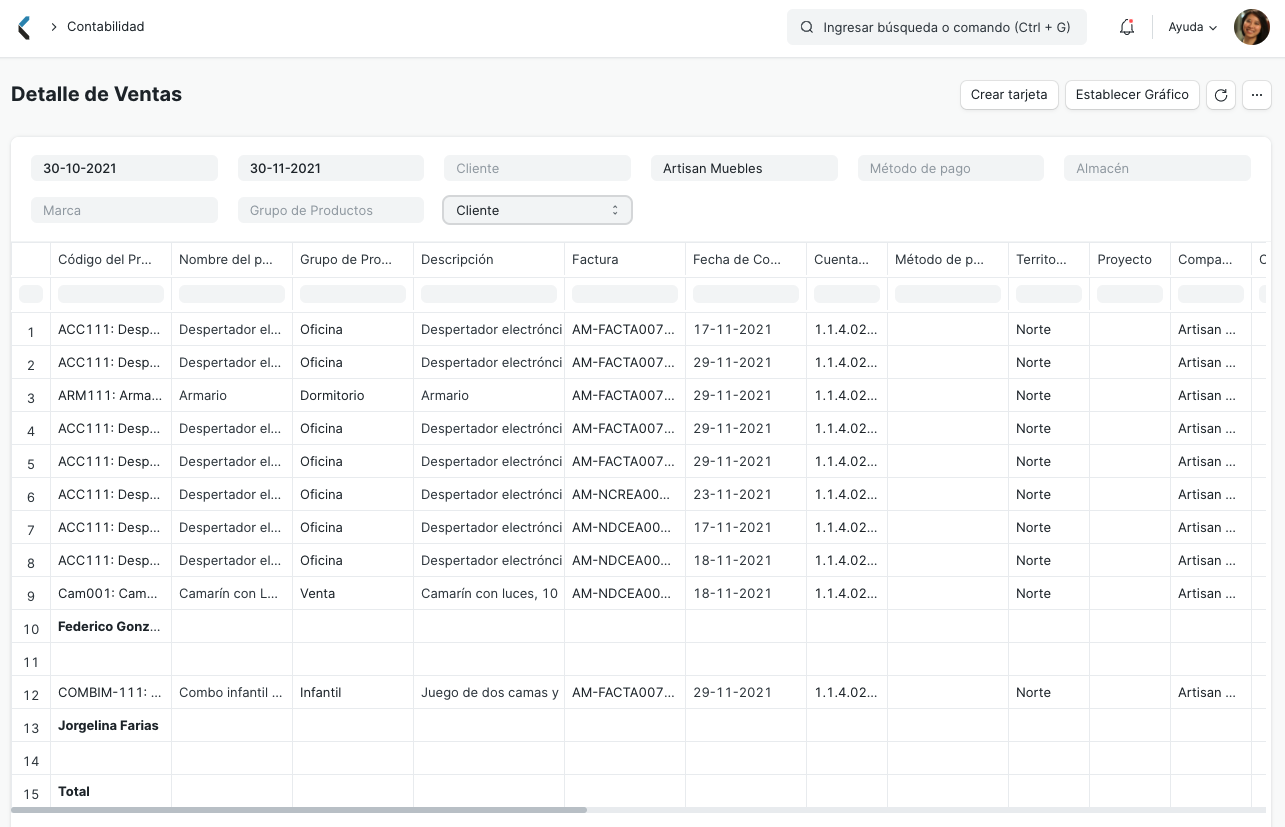Click the horizontal table scrollbar
Image resolution: width=1285 pixels, height=827 pixels.
(x=300, y=811)
